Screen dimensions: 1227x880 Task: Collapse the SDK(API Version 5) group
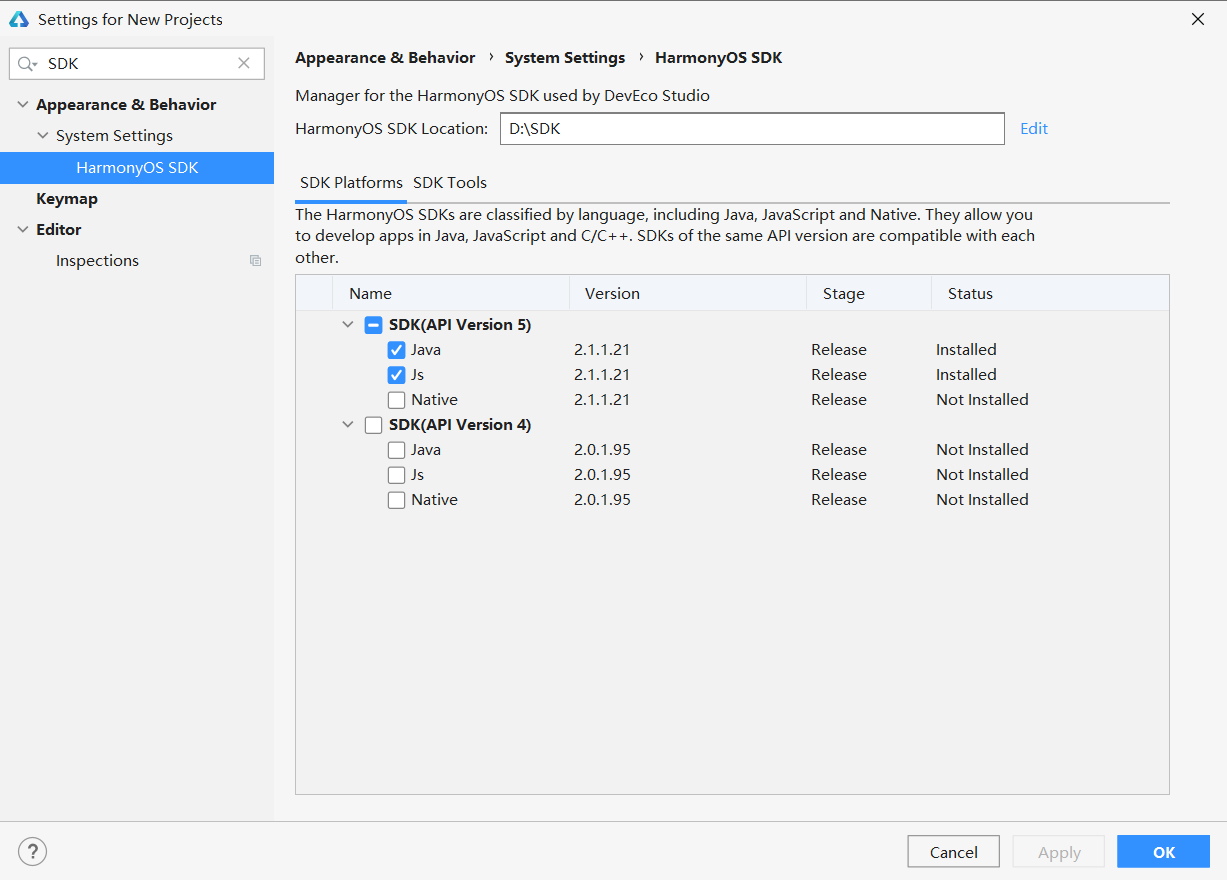[x=348, y=325]
